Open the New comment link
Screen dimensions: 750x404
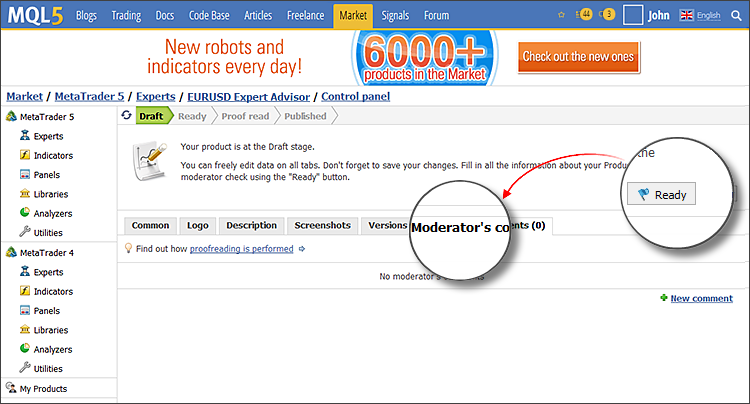pyautogui.click(x=701, y=298)
